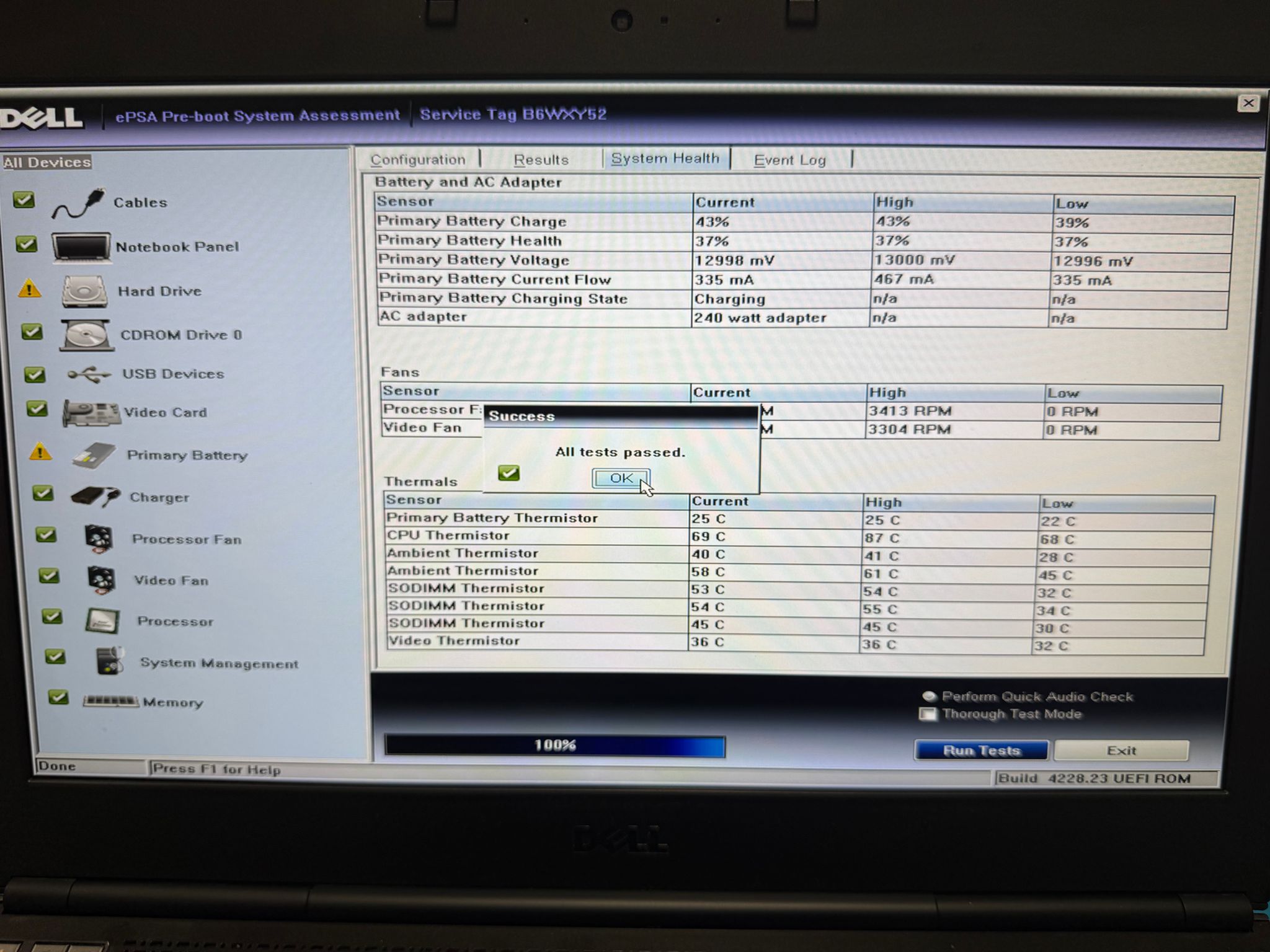Screen dimensions: 1270x952
Task: Select the Cables device icon
Action: (x=78, y=204)
